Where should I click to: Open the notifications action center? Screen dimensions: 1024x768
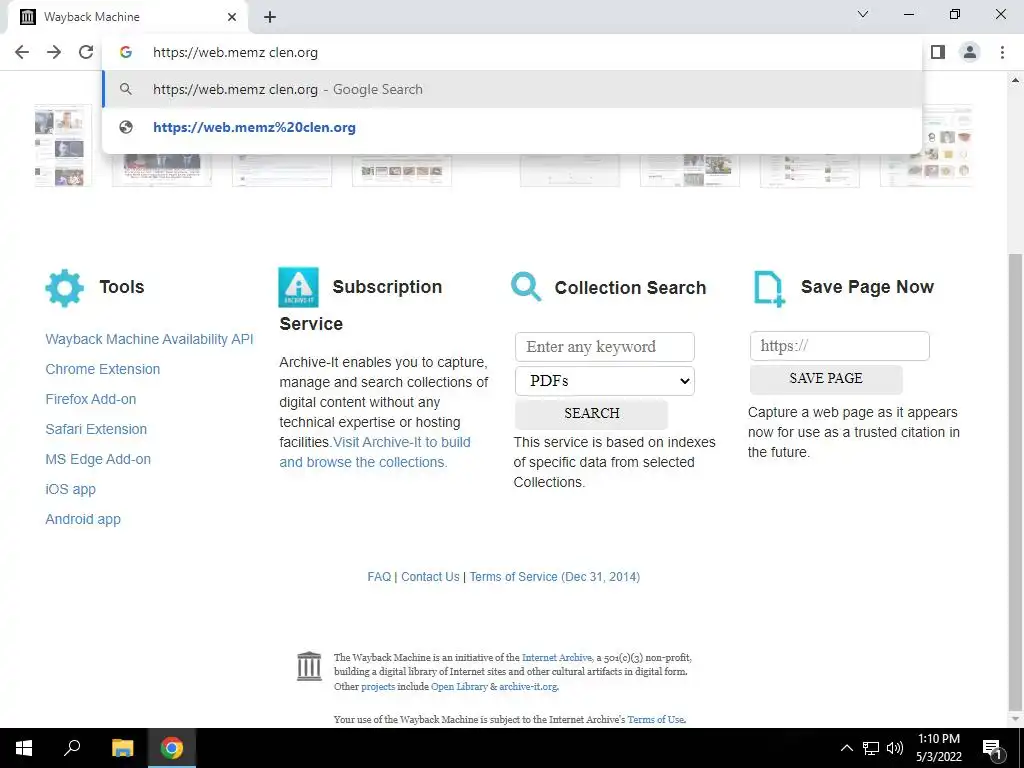click(x=992, y=748)
